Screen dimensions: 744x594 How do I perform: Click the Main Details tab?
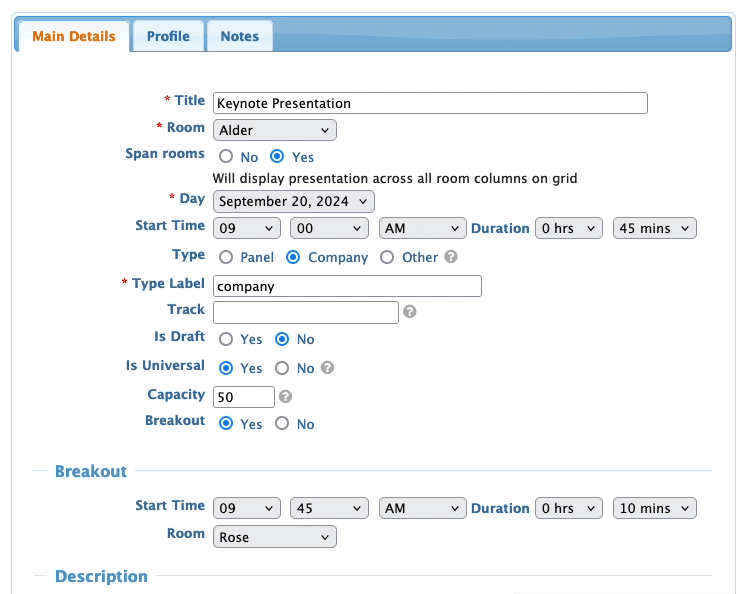click(74, 36)
